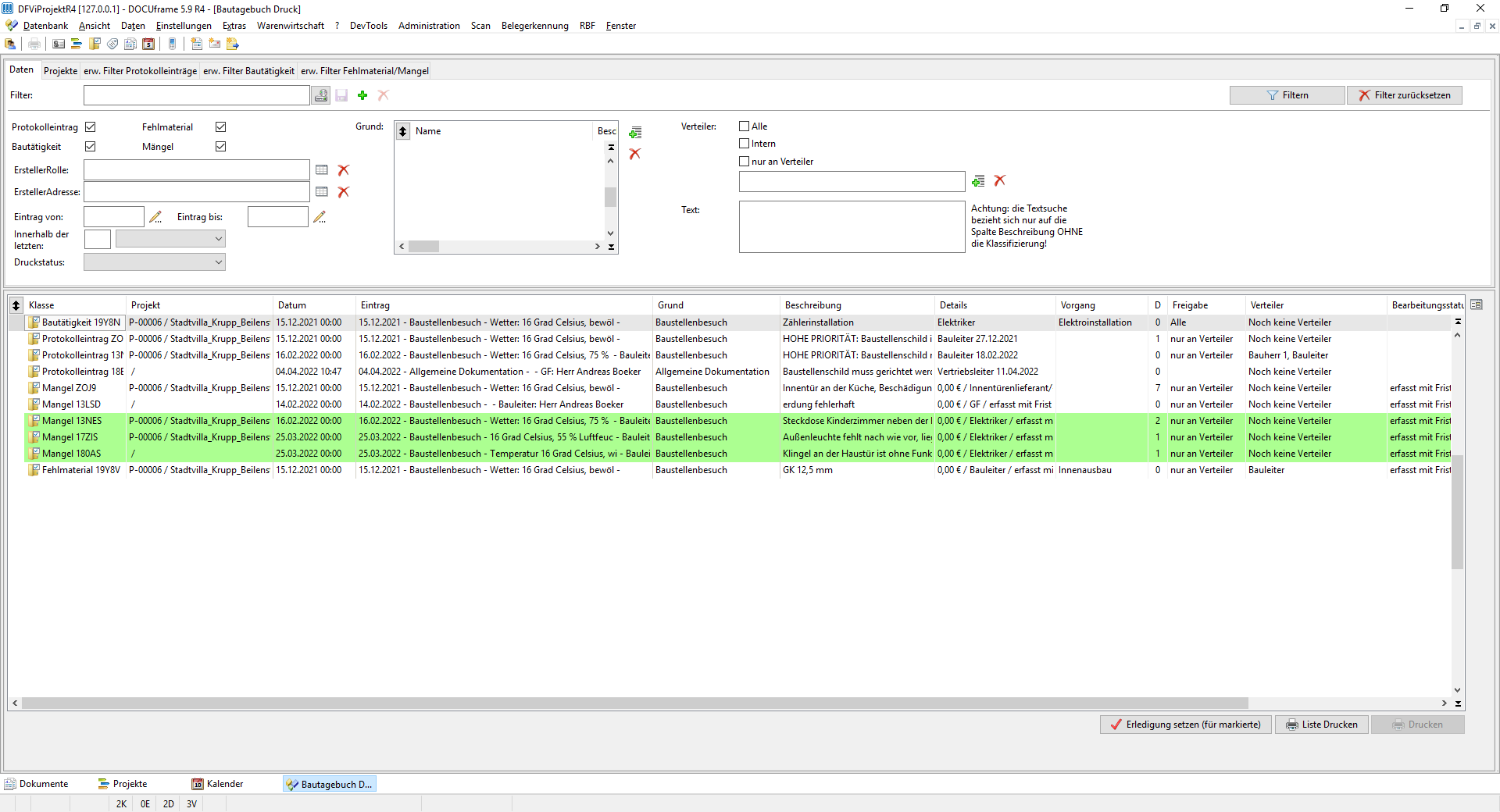Clear the ErstellerRolle field with red X
This screenshot has height=812, width=1500.
[x=343, y=169]
